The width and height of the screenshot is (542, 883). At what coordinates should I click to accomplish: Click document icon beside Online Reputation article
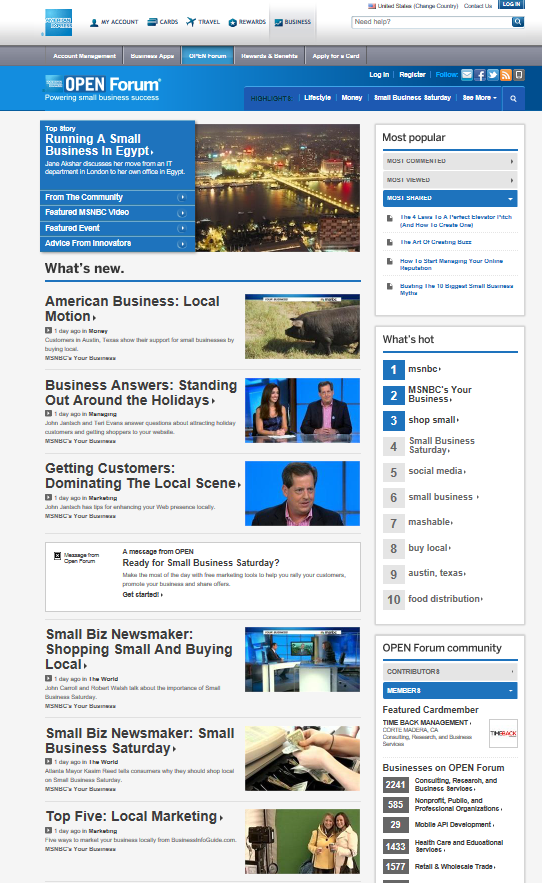coord(389,261)
